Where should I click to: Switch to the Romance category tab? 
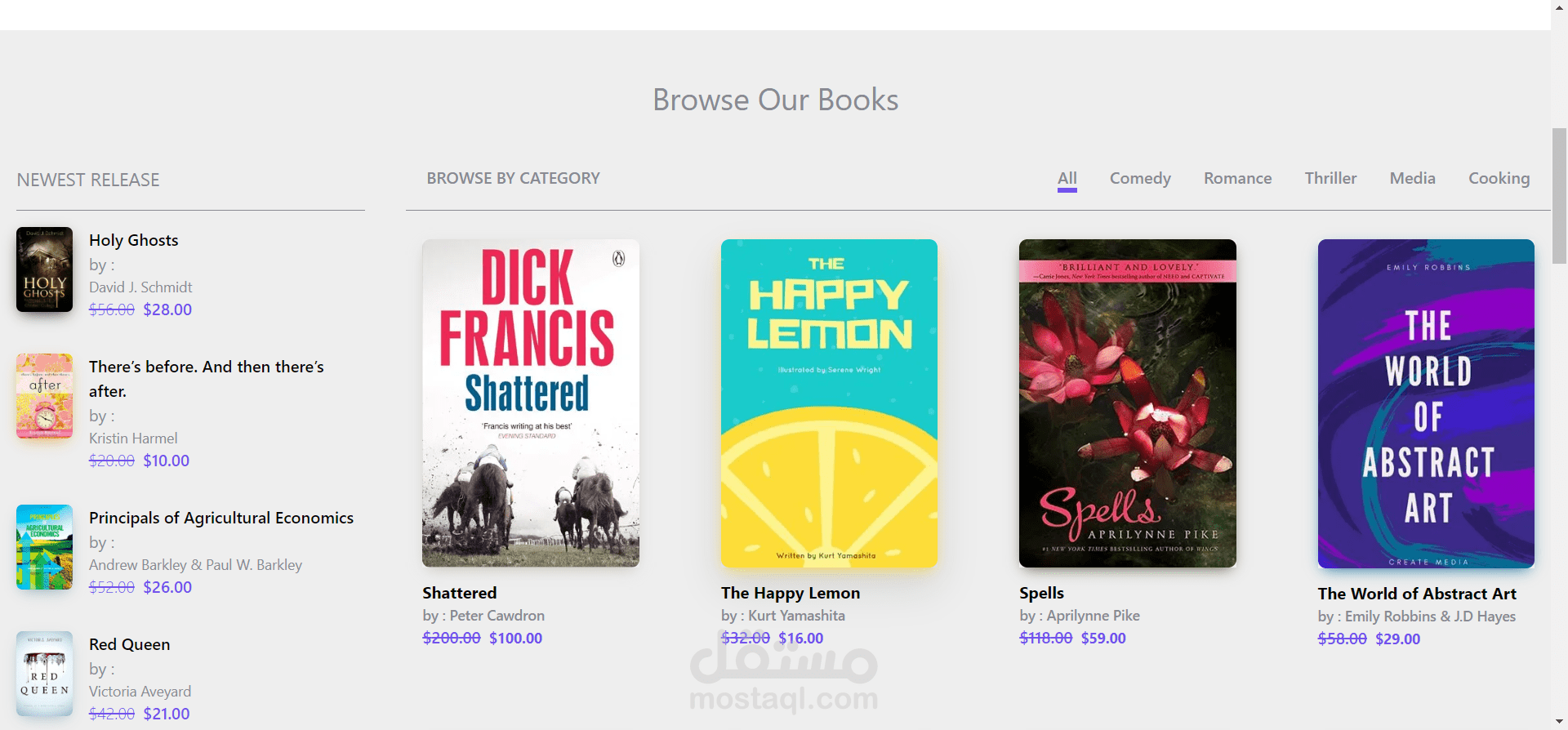point(1237,178)
